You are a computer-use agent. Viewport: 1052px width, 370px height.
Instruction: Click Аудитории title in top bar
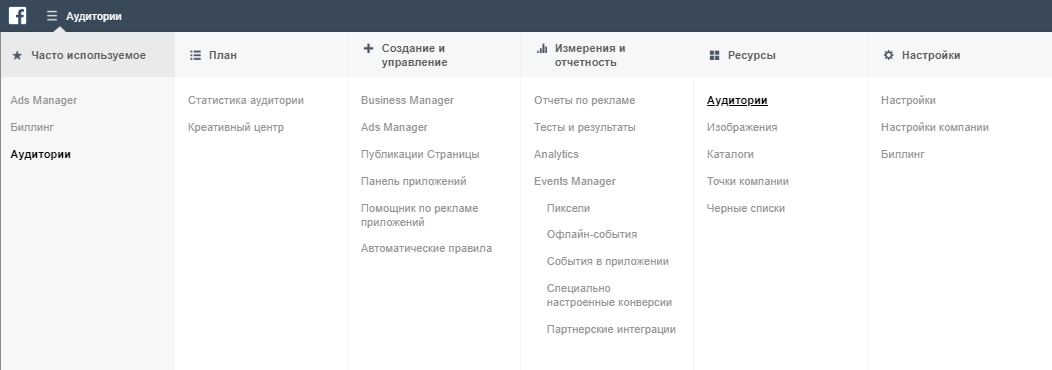point(94,16)
